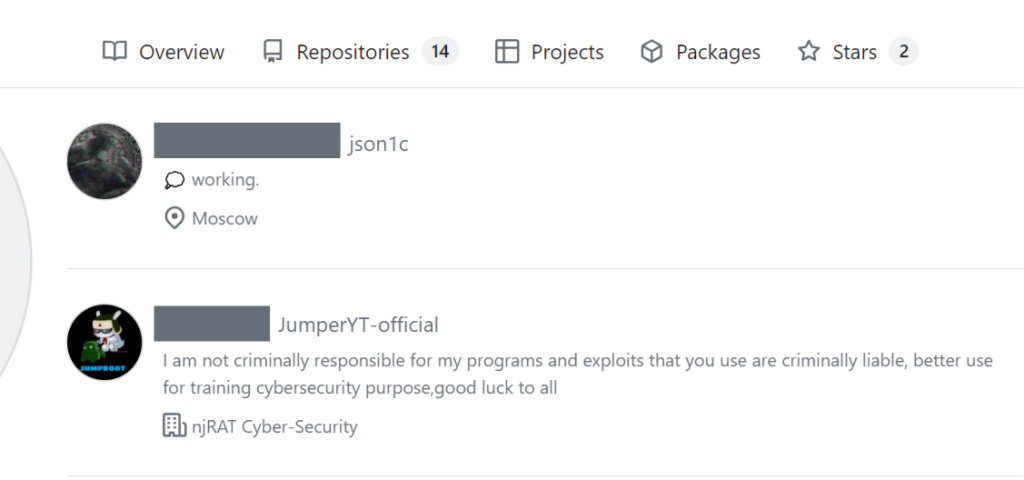The height and width of the screenshot is (480, 1024).
Task: Click the repository count badge 14
Action: [440, 52]
